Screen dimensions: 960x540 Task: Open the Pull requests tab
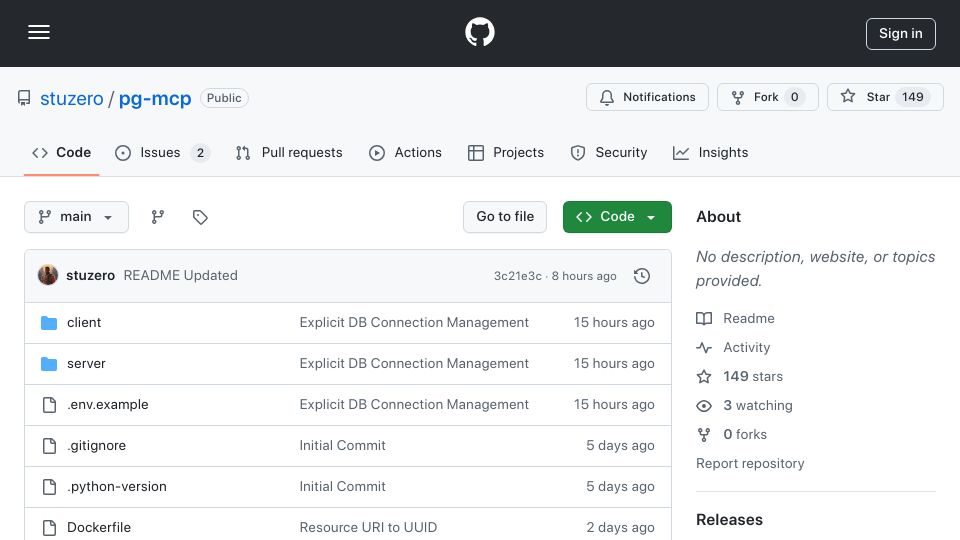[x=289, y=153]
